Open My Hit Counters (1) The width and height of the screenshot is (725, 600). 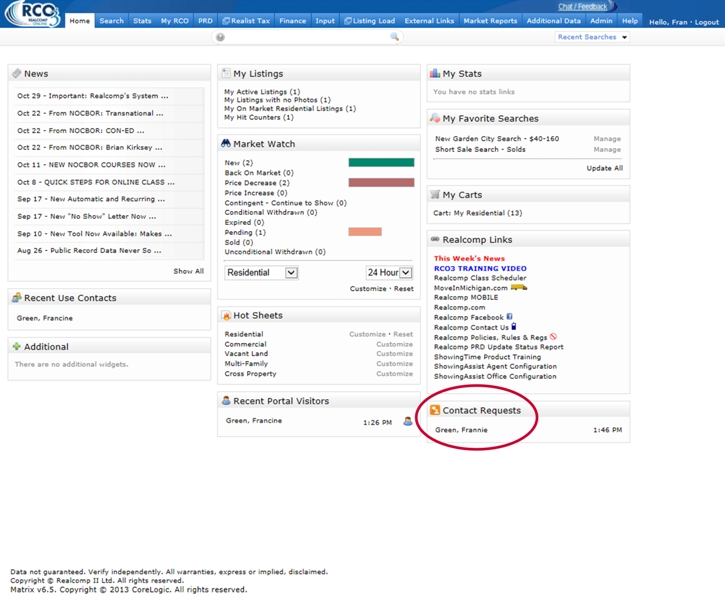(x=259, y=117)
